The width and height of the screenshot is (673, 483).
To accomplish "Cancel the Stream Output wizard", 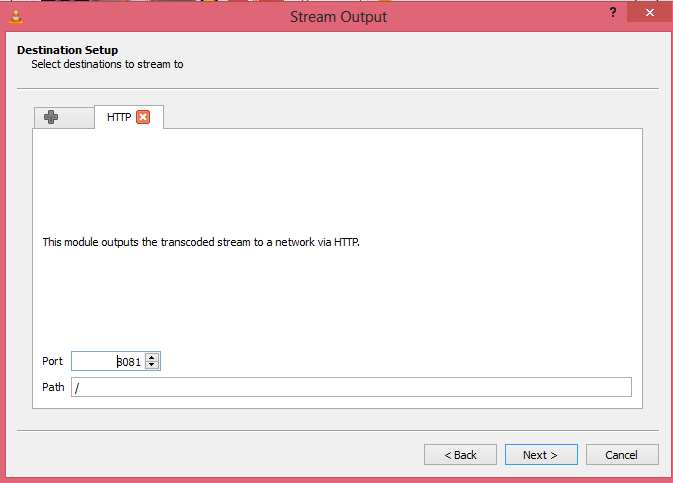I will 622,455.
